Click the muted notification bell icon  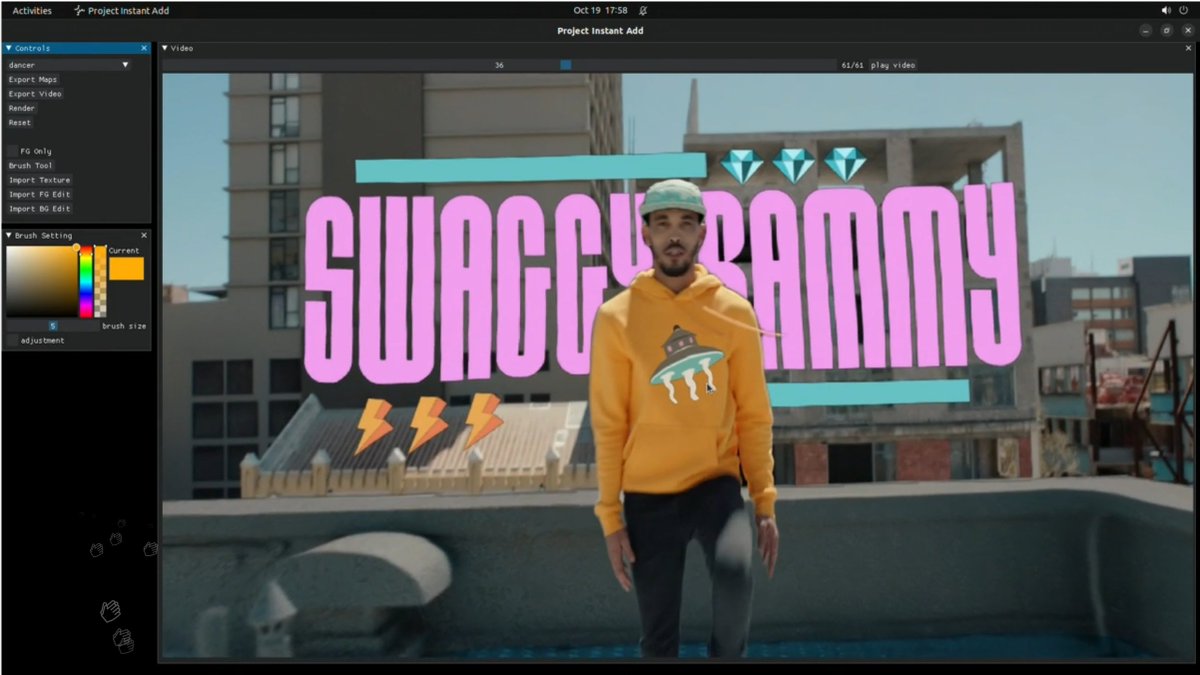tap(643, 10)
